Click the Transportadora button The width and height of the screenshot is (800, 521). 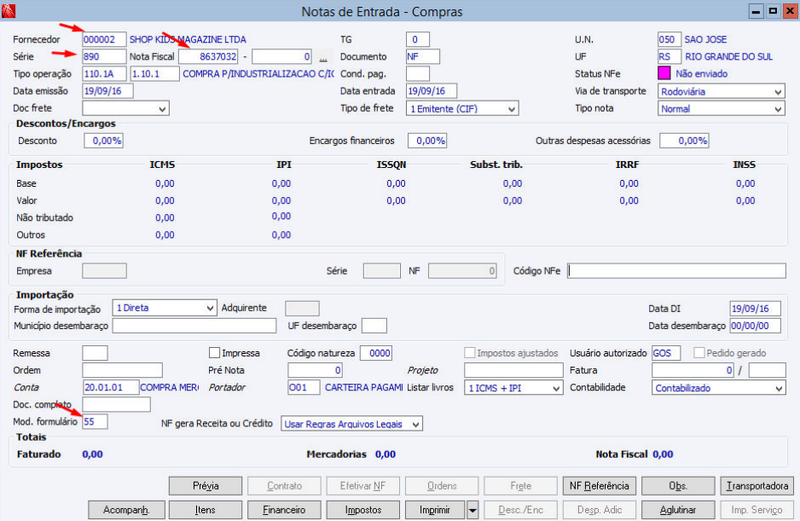pos(757,486)
